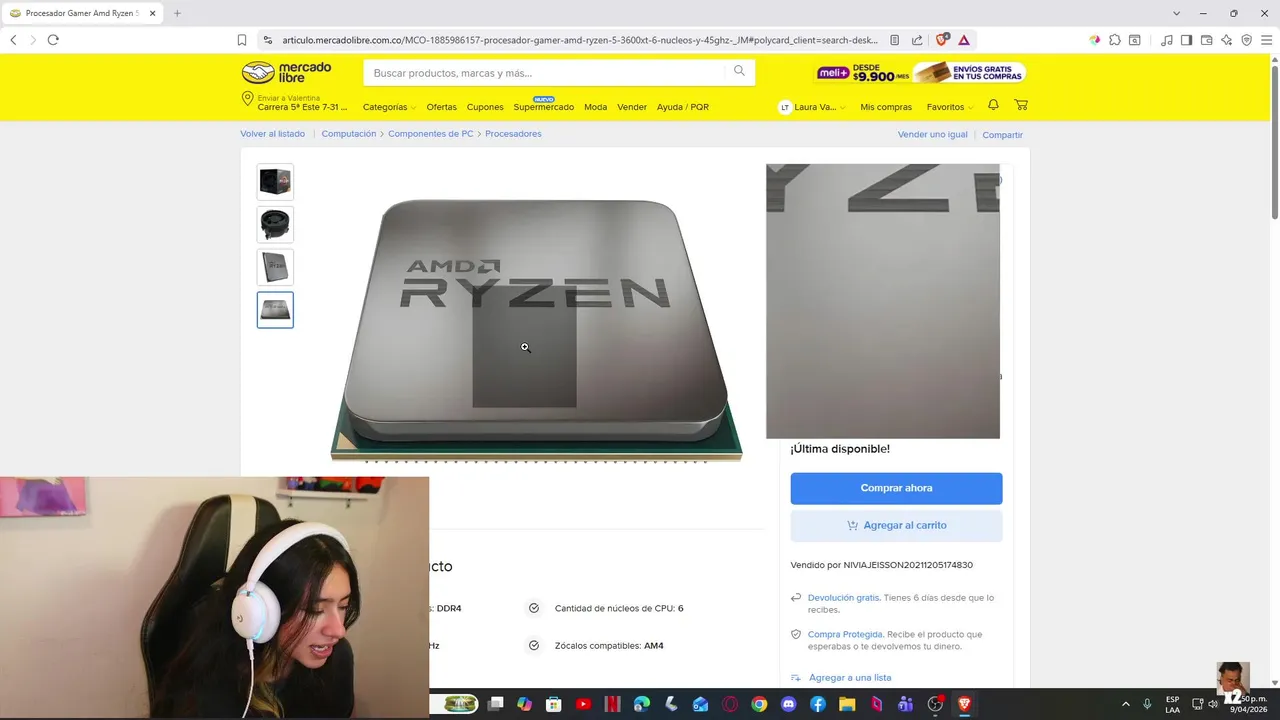
Task: Select the third processor thumbnail
Action: click(x=275, y=267)
